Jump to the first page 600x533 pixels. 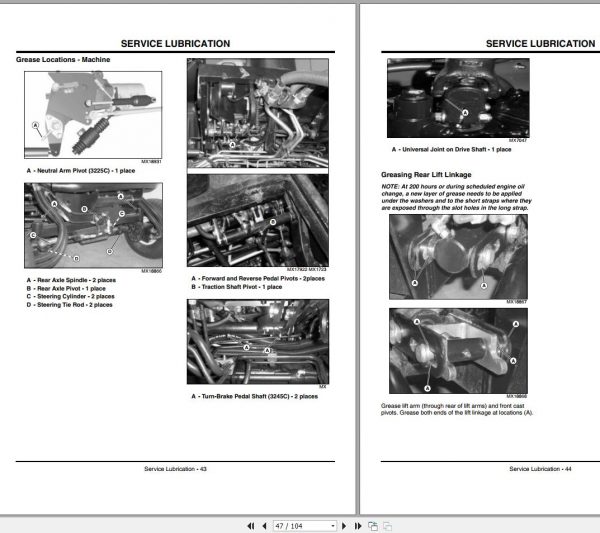pos(251,526)
